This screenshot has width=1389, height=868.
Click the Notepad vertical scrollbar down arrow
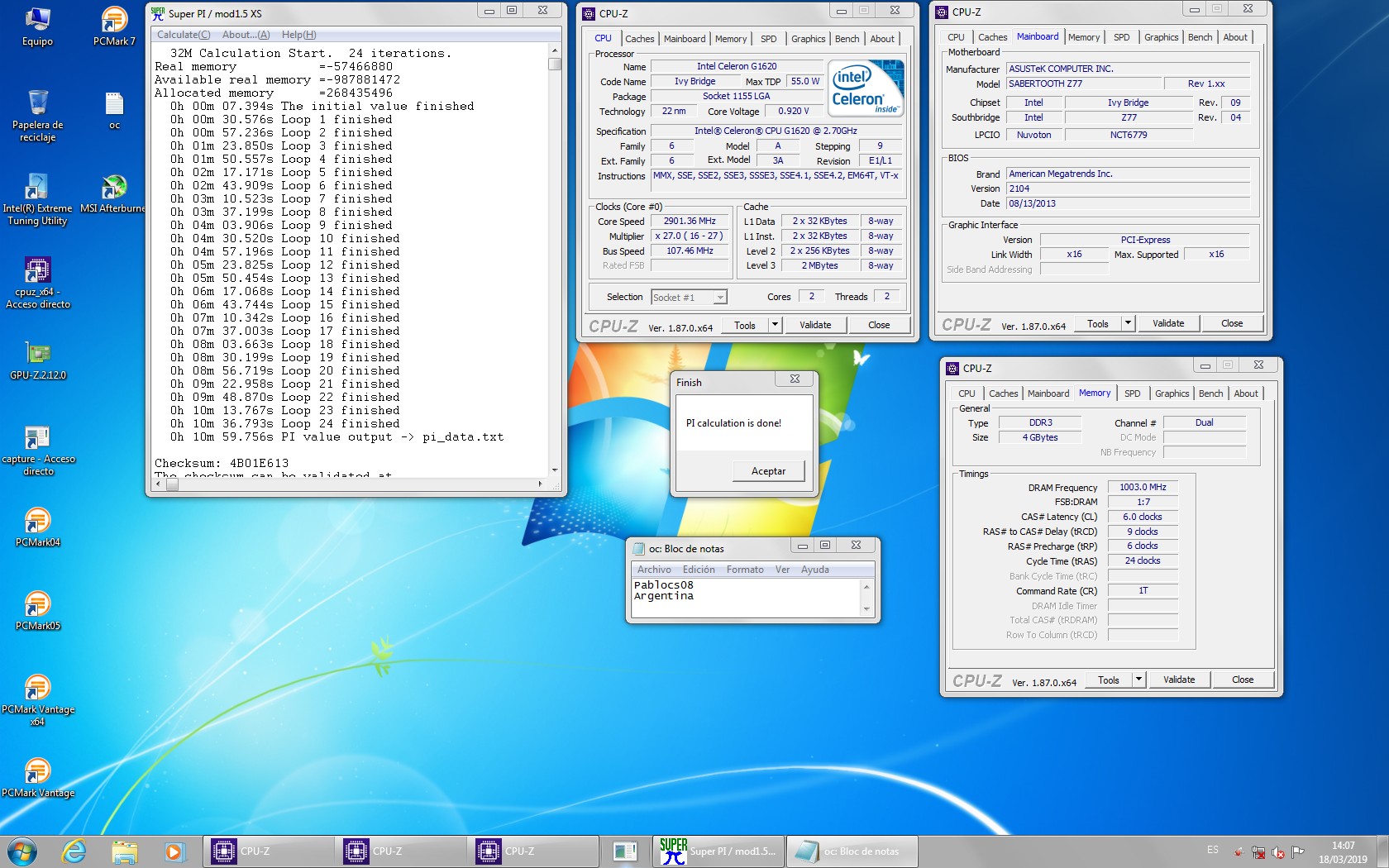point(866,610)
